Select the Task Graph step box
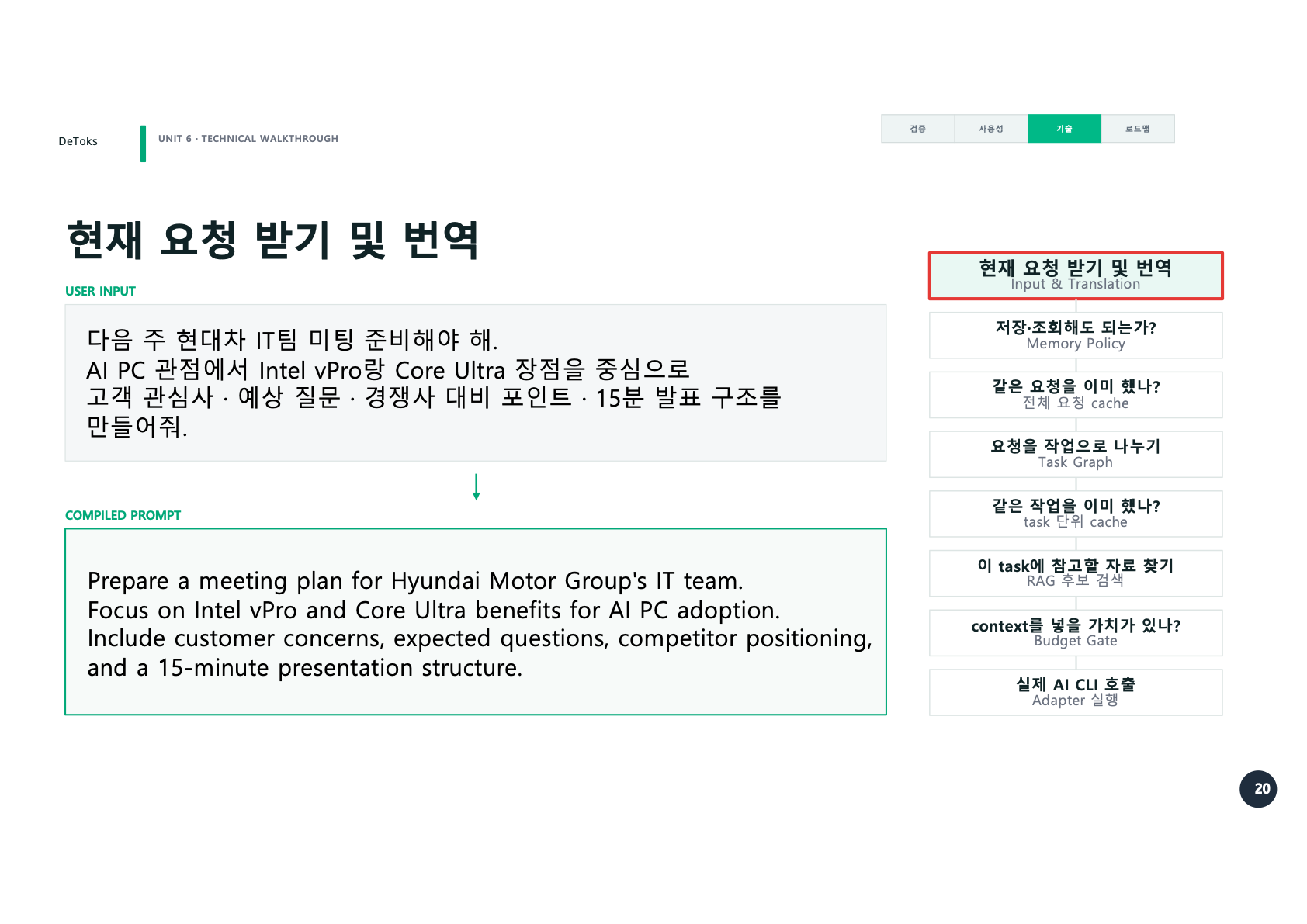The image size is (1307, 924). click(x=1076, y=455)
